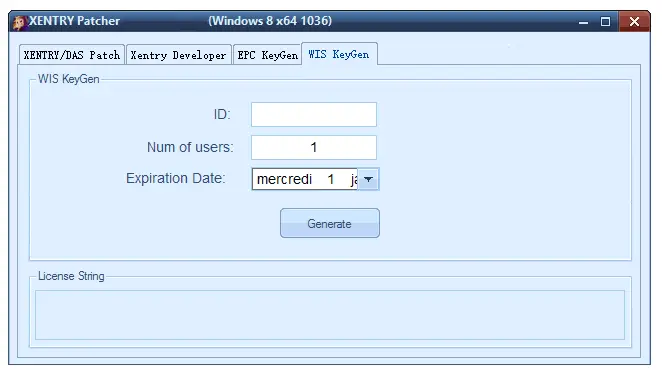Select the WIS KeyGen tab
Screen dimensions: 662x370
click(339, 54)
